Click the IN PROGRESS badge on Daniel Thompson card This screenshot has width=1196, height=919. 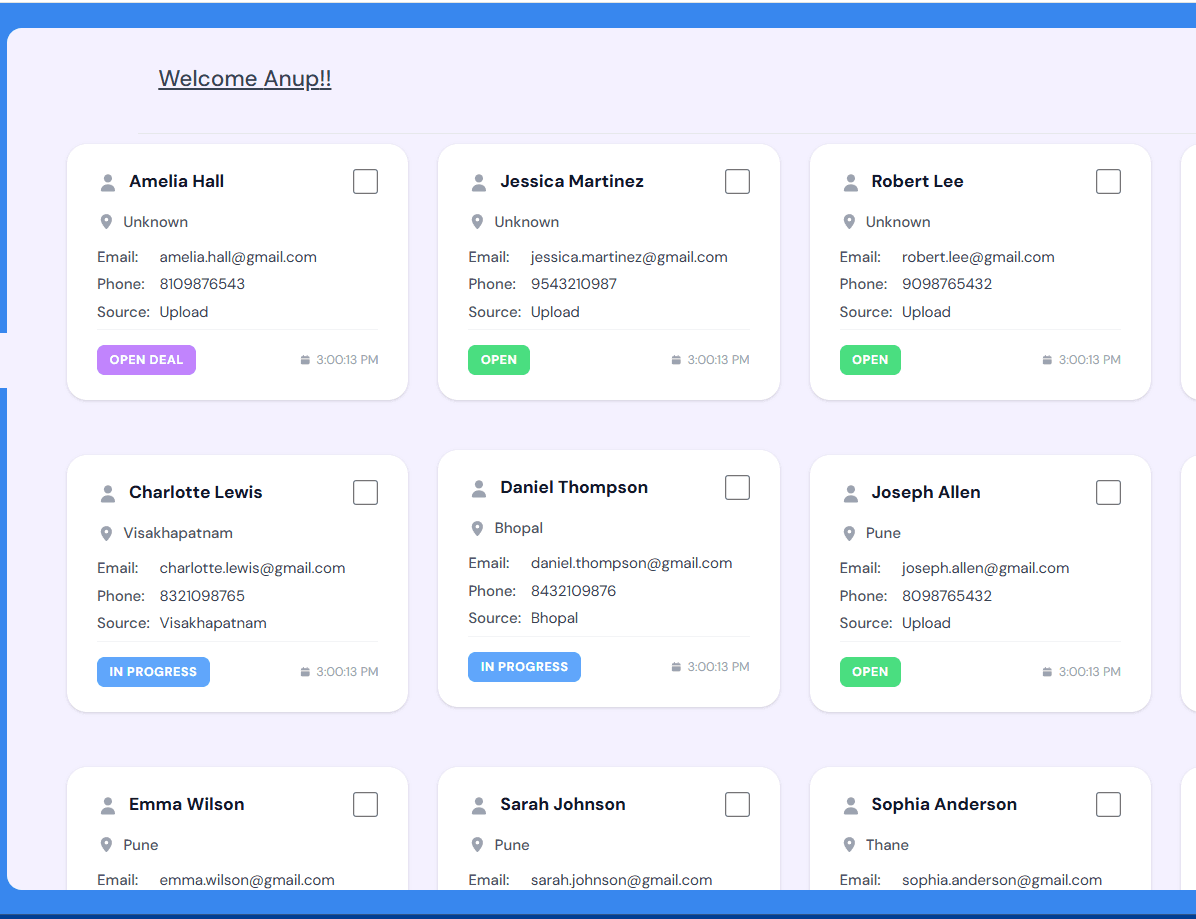click(524, 666)
